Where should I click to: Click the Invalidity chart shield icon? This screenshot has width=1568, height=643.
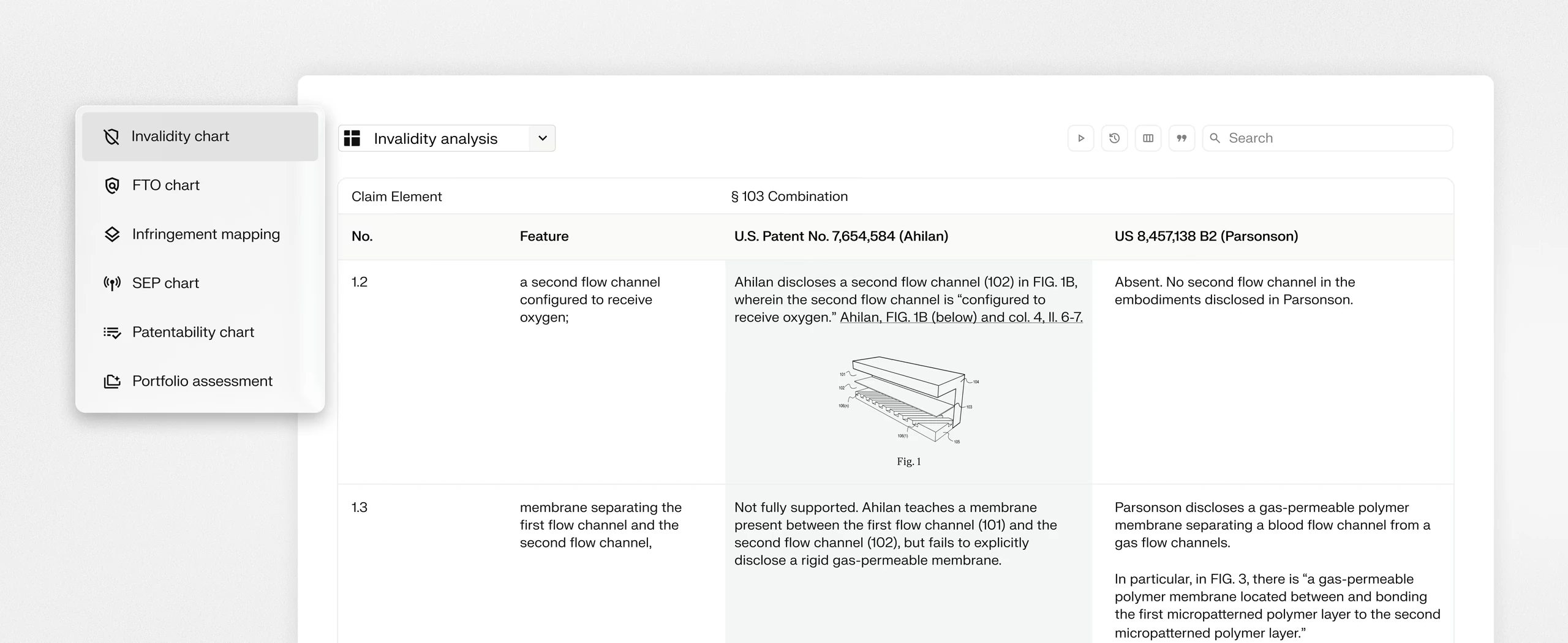coord(111,137)
